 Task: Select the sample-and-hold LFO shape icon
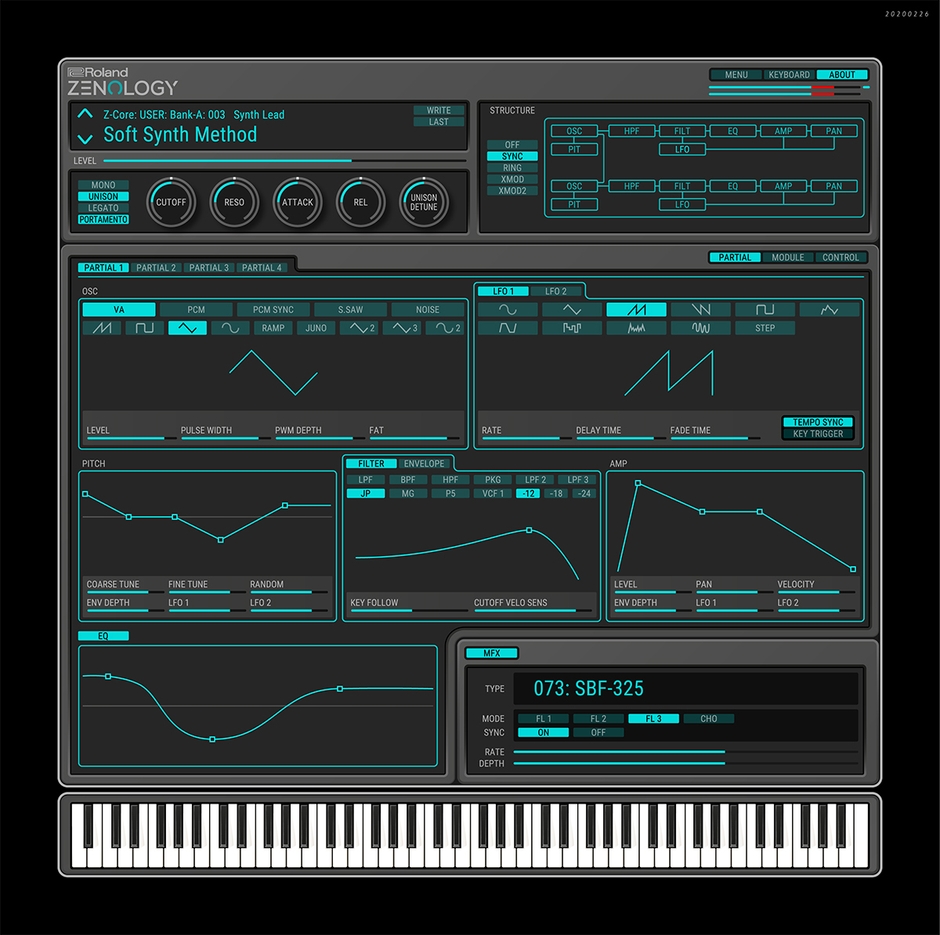[x=572, y=328]
